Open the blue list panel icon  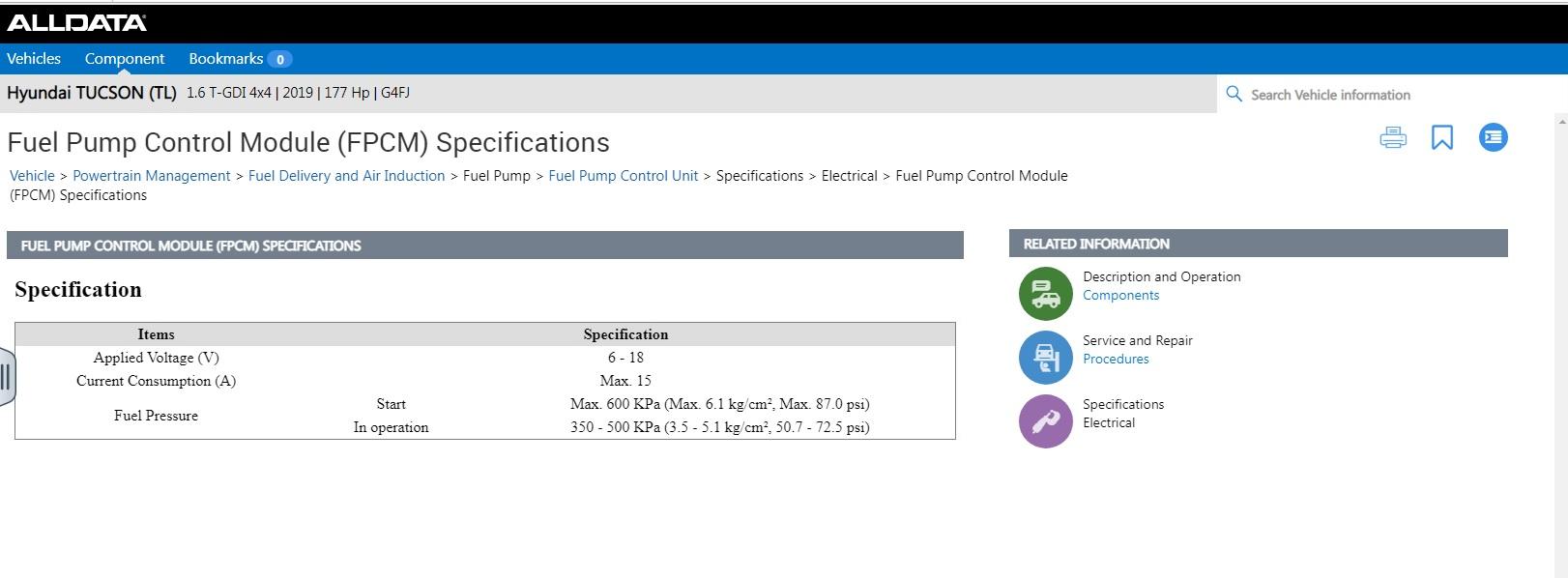tap(1493, 138)
